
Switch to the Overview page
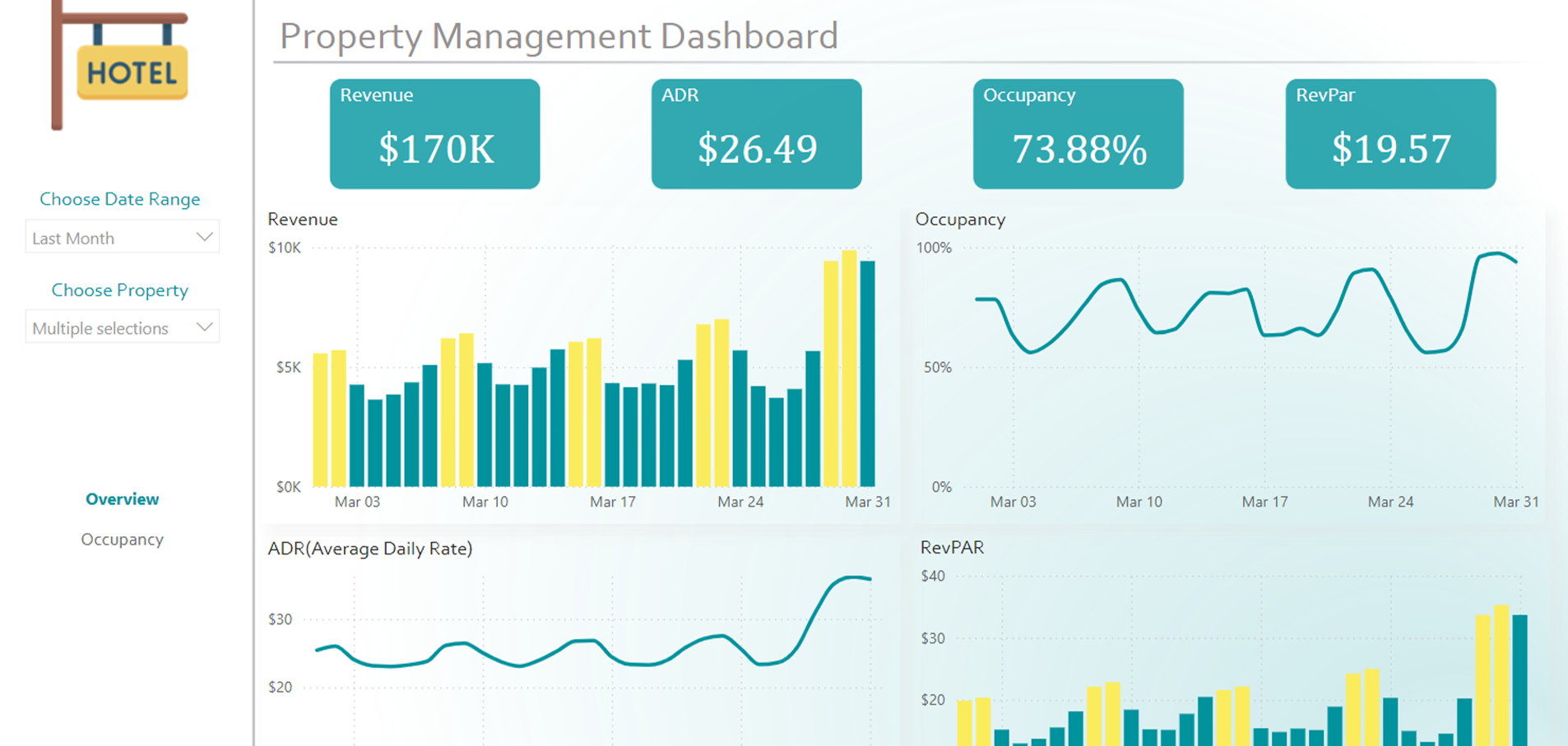coord(122,499)
